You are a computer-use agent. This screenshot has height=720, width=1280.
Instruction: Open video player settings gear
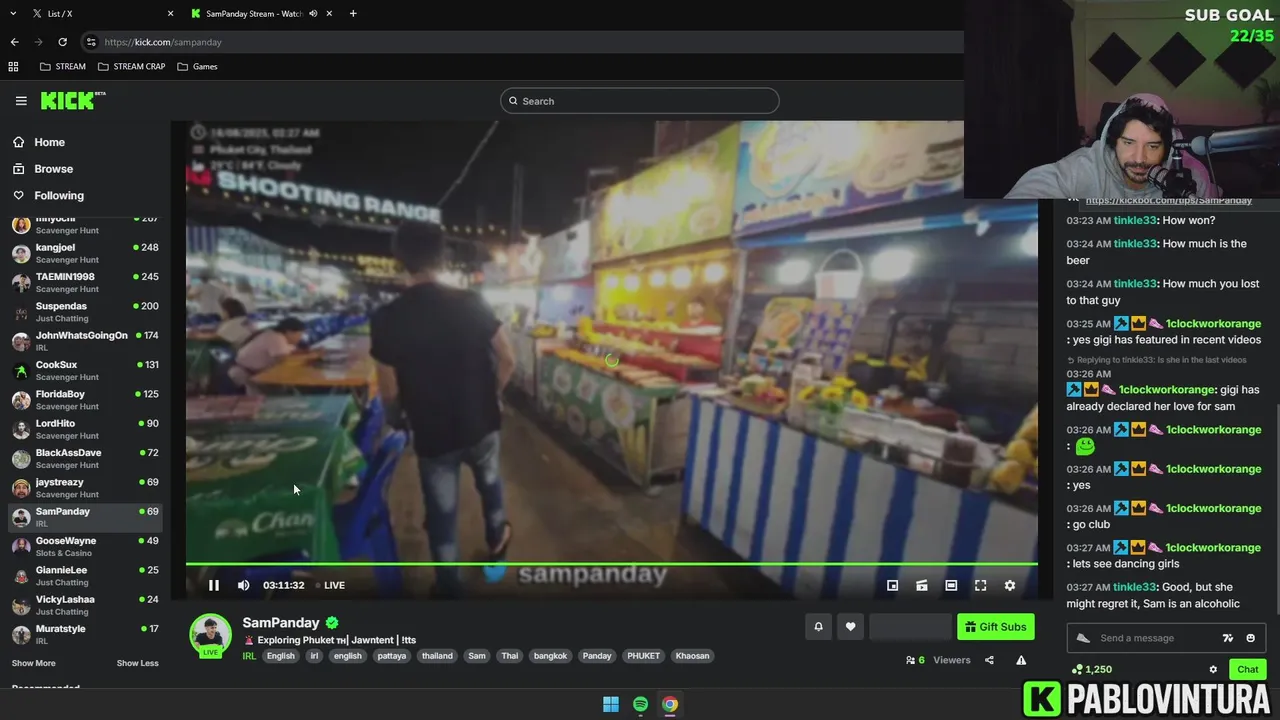1009,585
